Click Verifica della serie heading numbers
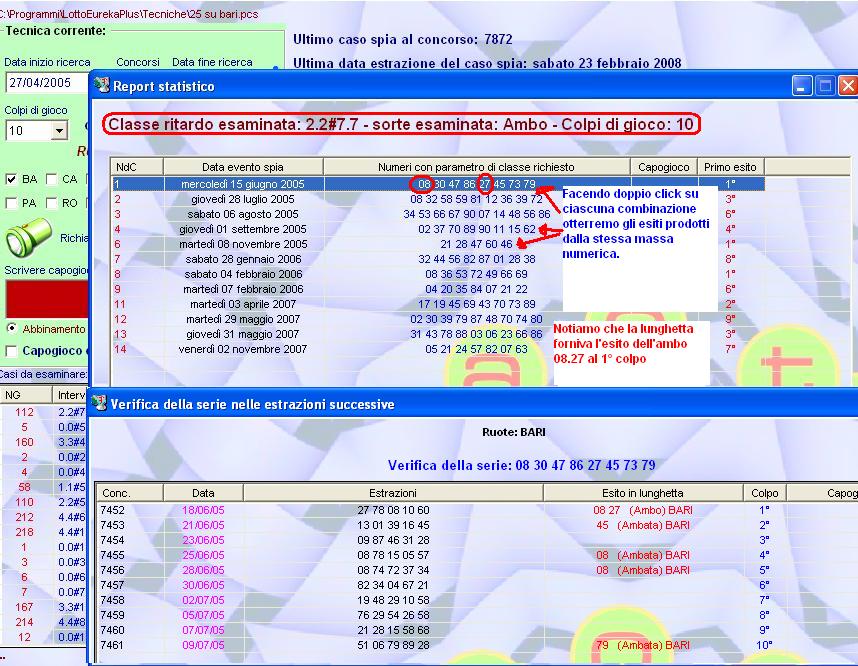 585,465
